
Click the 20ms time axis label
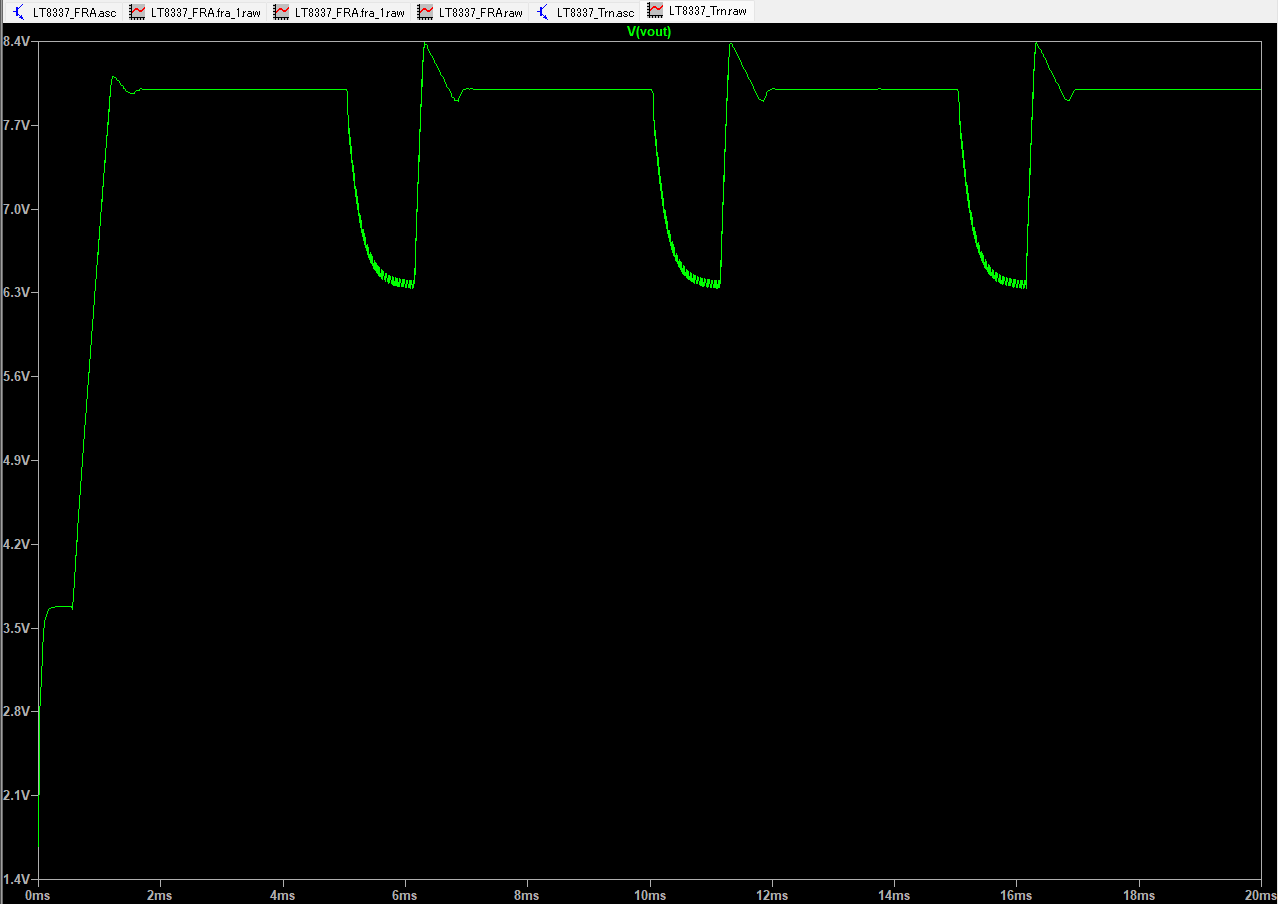pyautogui.click(x=1259, y=895)
